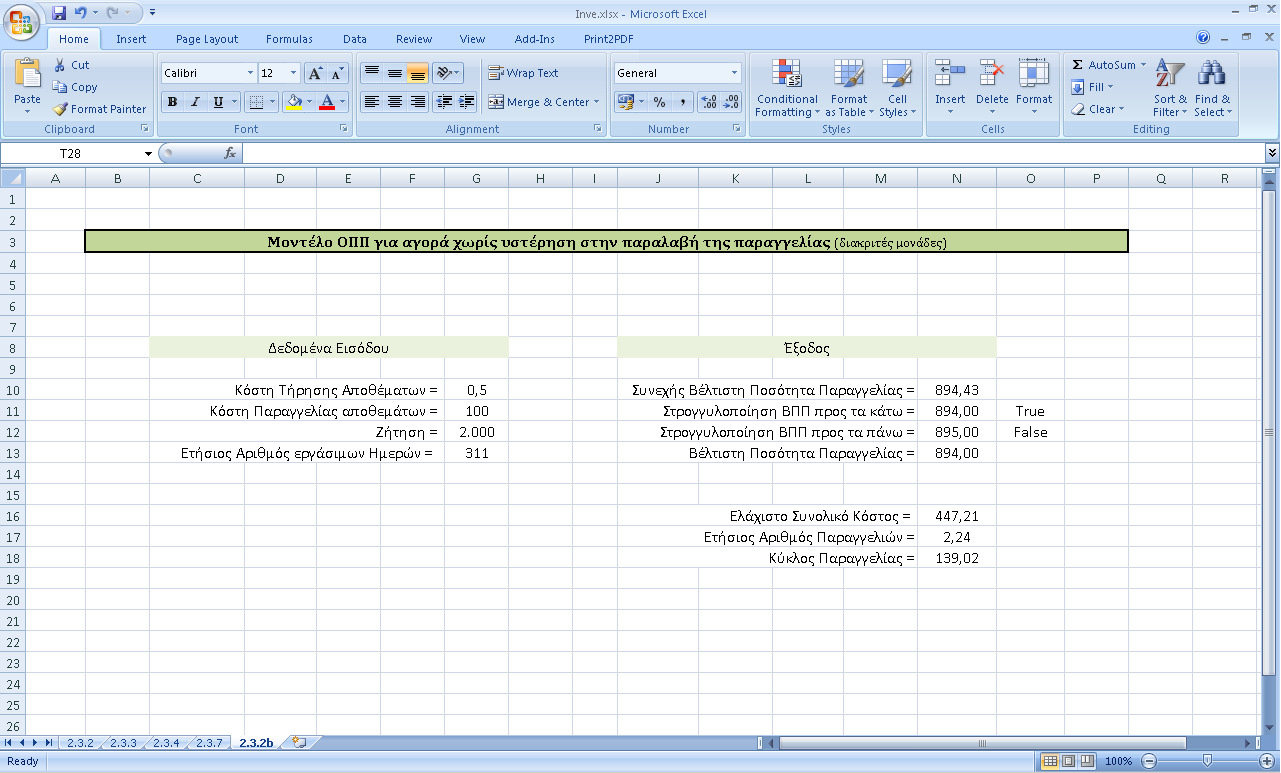The width and height of the screenshot is (1281, 773).
Task: Save the workbook from Quick Access toolbar
Action: click(59, 13)
